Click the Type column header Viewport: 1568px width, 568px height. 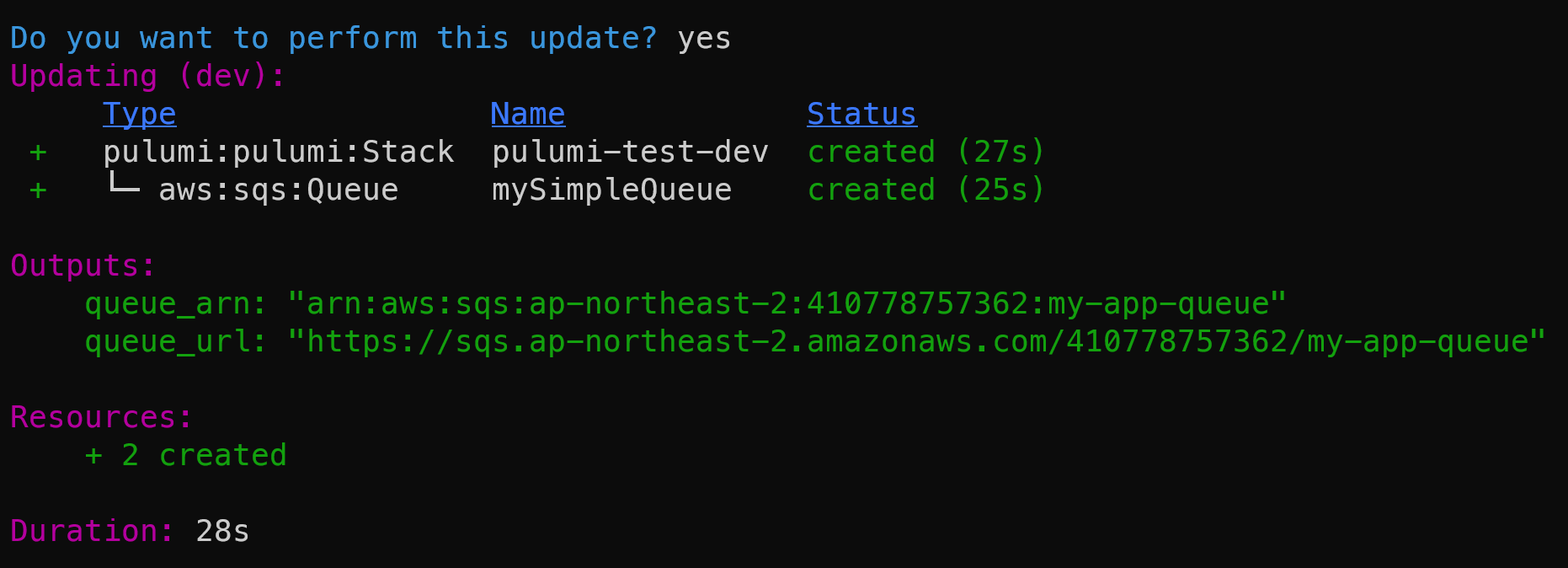coord(140,114)
